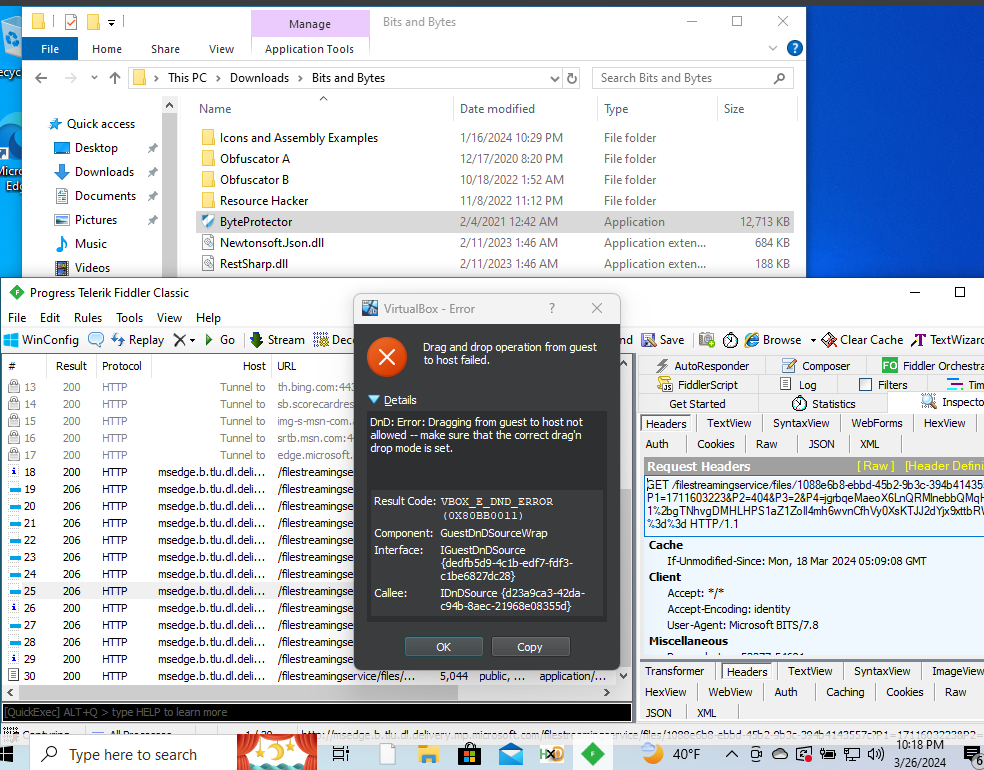Viewport: 984px width, 770px height.
Task: Click the Go resume button in Fiddler
Action: (x=220, y=340)
